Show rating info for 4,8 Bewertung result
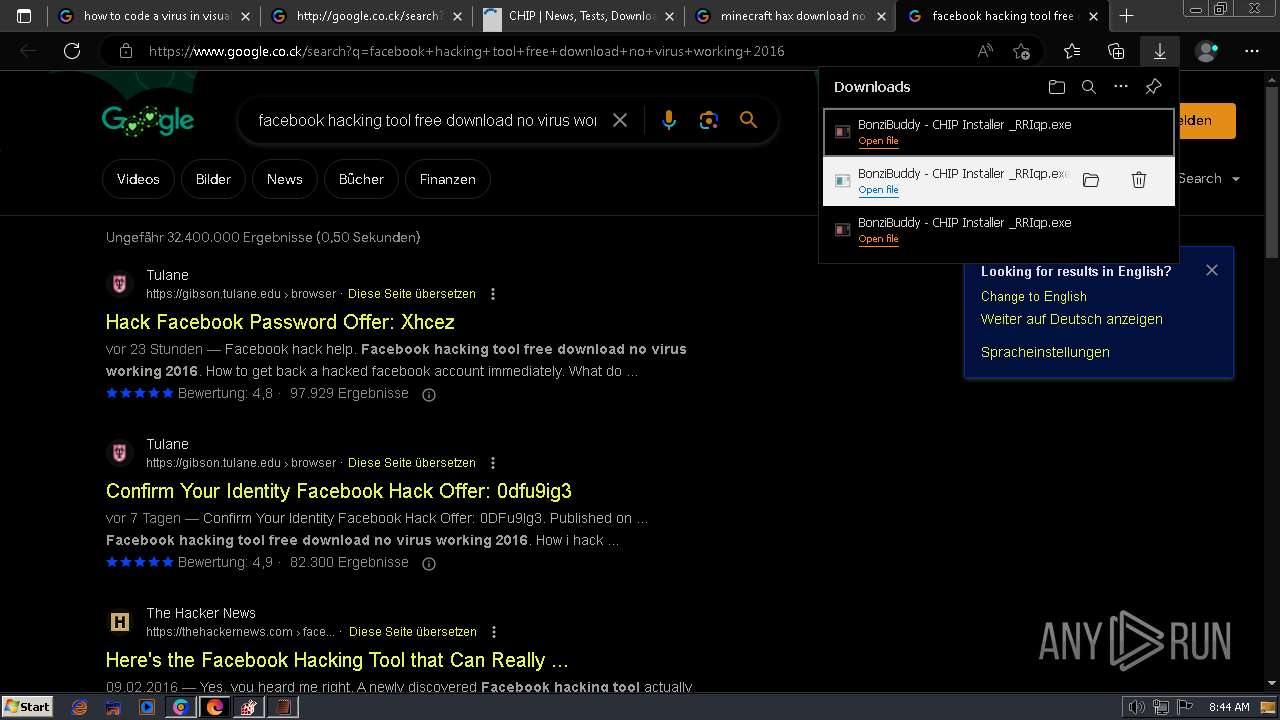Viewport: 1280px width, 720px height. [x=429, y=394]
